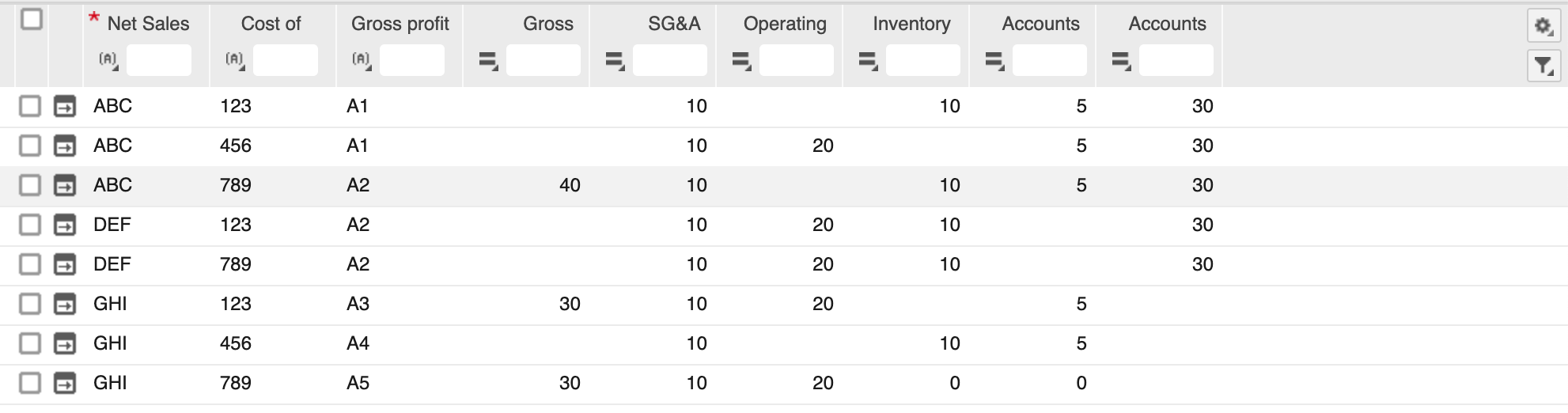Select the DEF 123 row checkbox
Screen dimensions: 1568x413
30,225
